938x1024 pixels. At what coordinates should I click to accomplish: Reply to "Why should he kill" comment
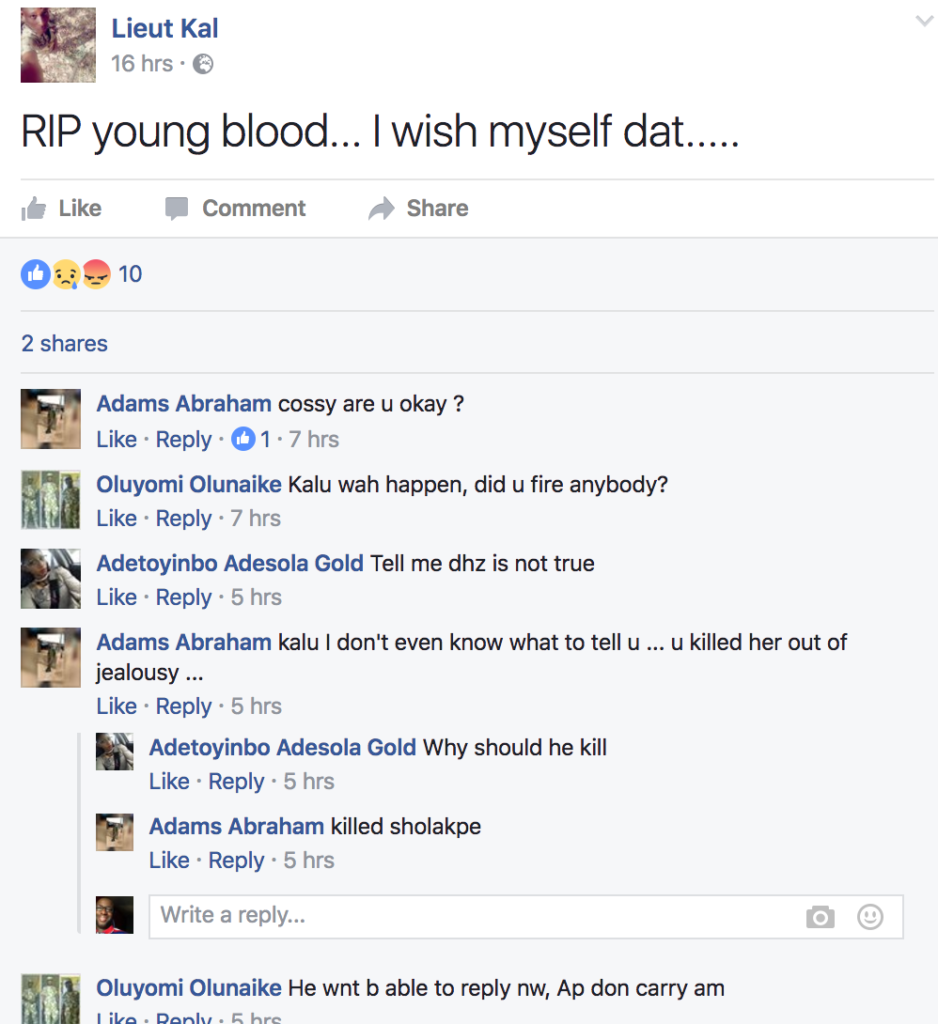(236, 781)
